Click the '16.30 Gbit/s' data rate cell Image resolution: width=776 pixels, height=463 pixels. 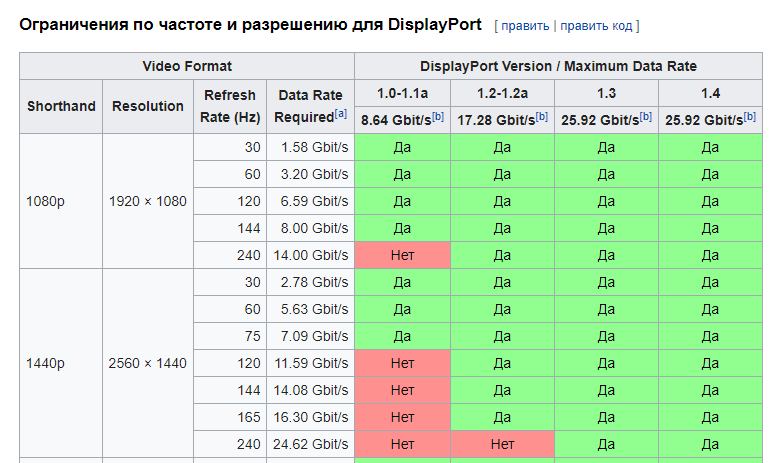(x=311, y=417)
